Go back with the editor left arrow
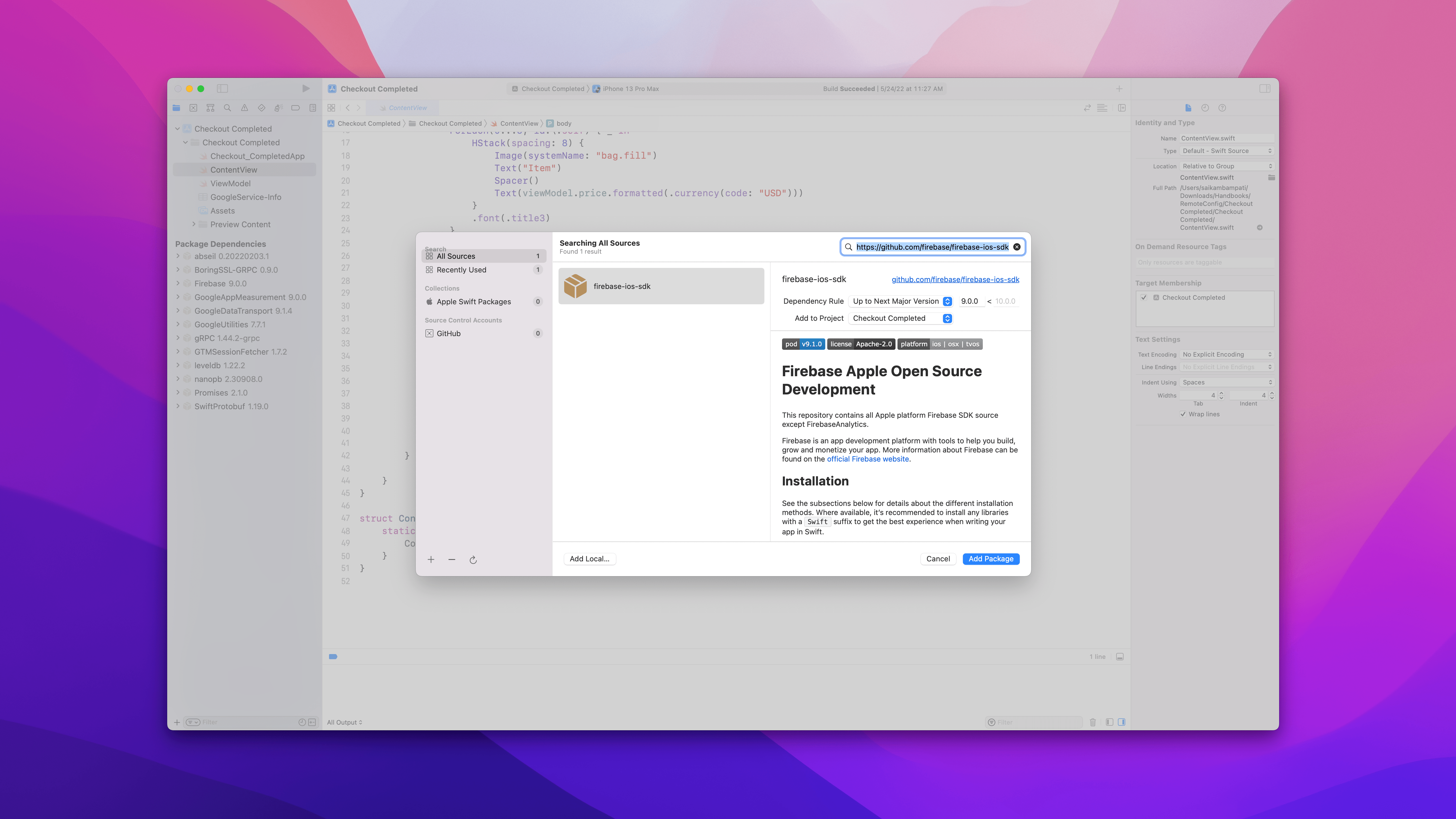Image resolution: width=1456 pixels, height=819 pixels. 348,108
